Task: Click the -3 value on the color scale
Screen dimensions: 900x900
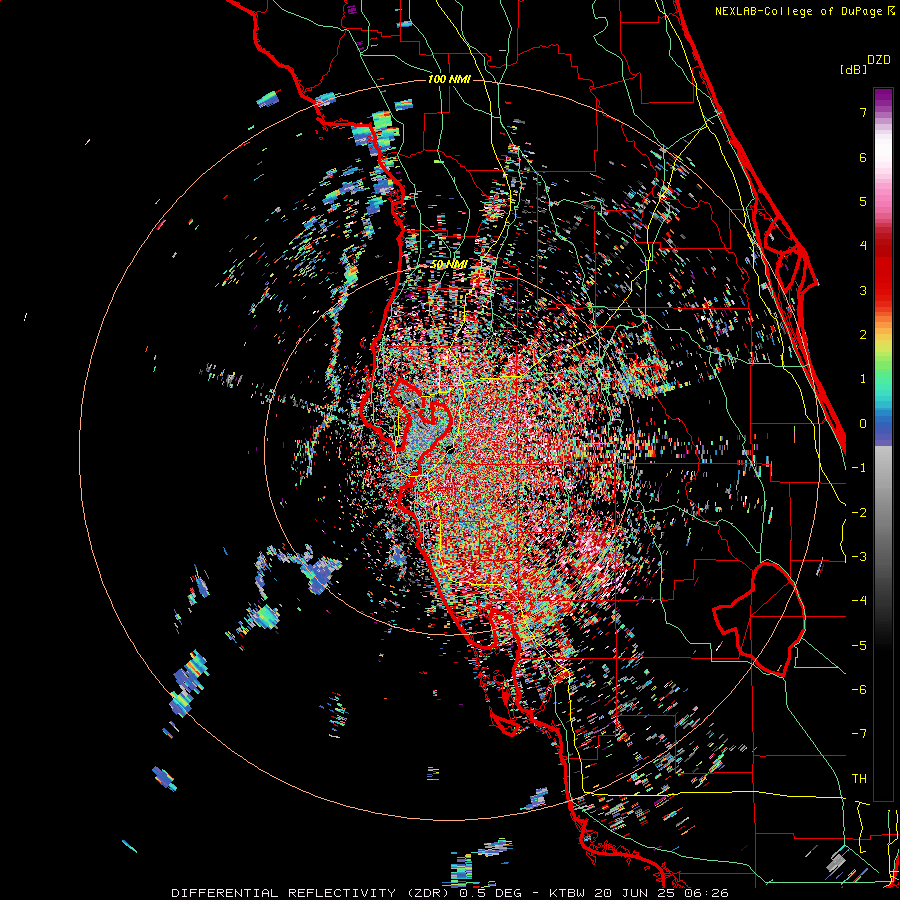Action: tap(859, 557)
